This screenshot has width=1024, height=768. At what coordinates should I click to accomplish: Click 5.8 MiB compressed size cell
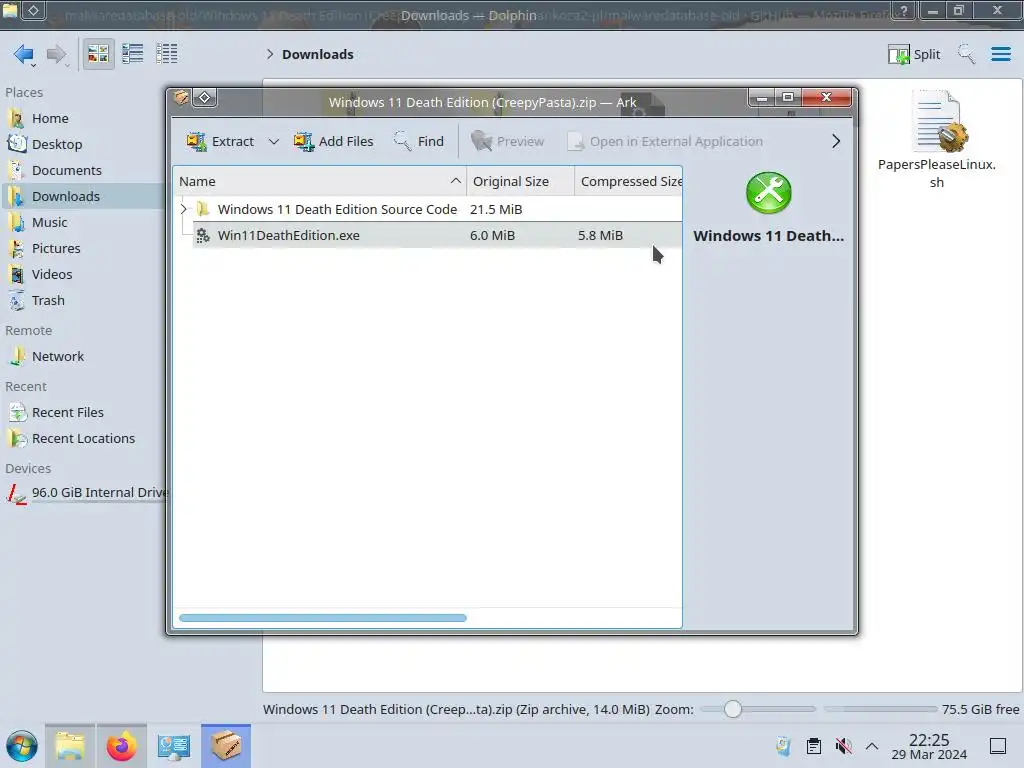coord(600,236)
